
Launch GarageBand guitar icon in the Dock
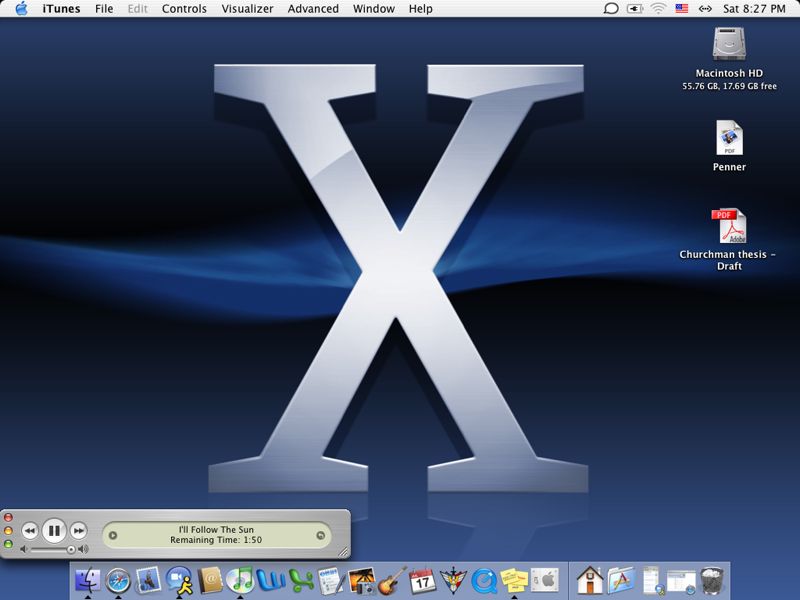[392, 581]
